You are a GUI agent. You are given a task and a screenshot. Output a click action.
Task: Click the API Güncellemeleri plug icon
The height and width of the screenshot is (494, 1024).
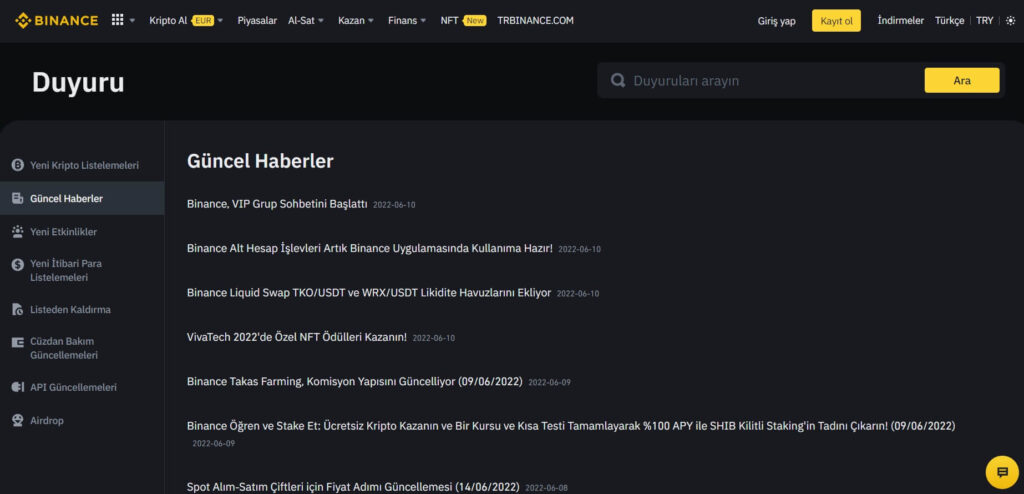18,387
